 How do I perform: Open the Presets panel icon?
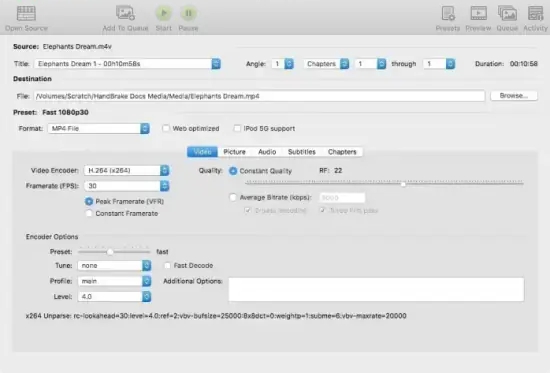(x=448, y=14)
